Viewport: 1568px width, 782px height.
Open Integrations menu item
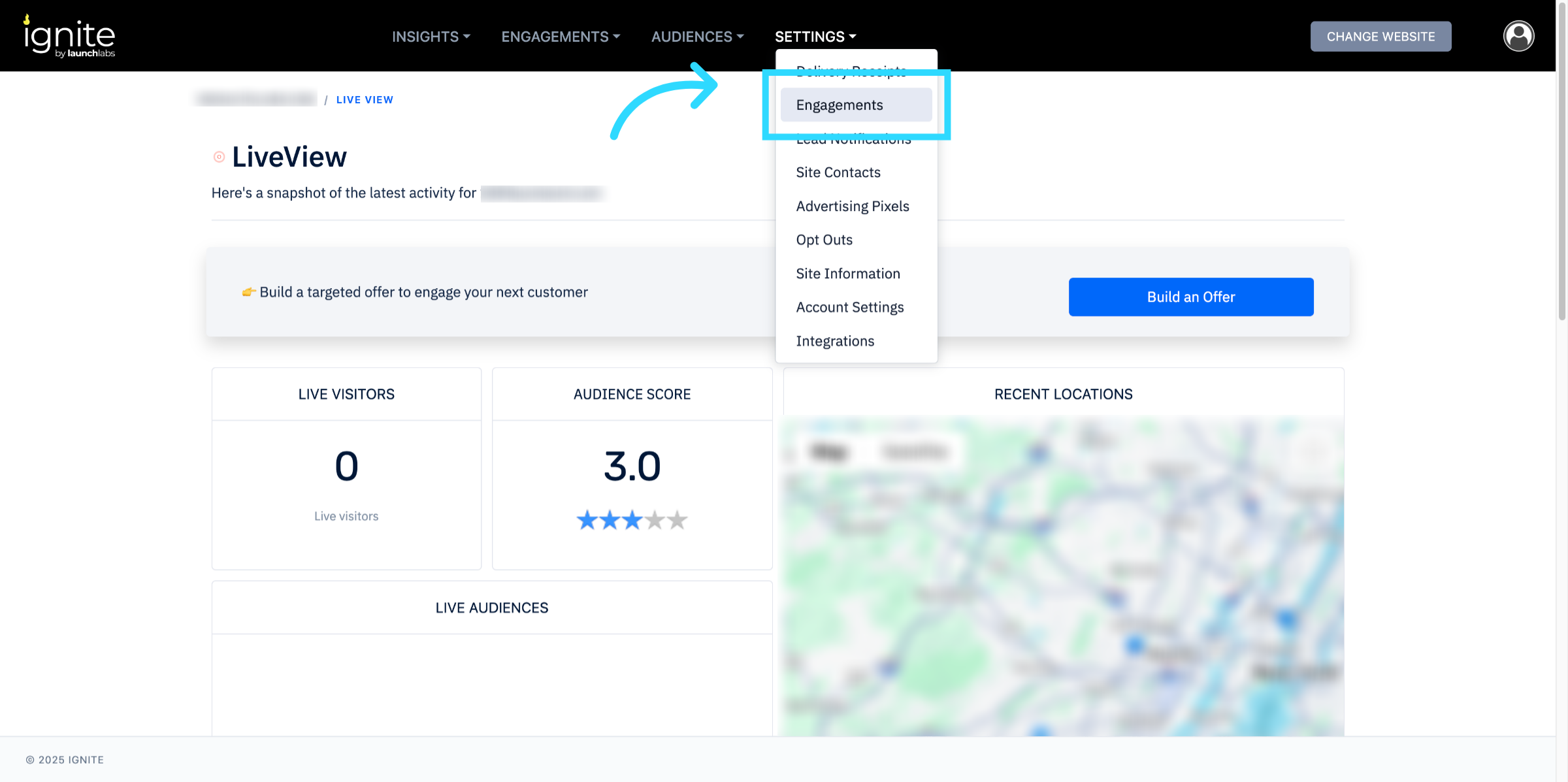tap(835, 341)
